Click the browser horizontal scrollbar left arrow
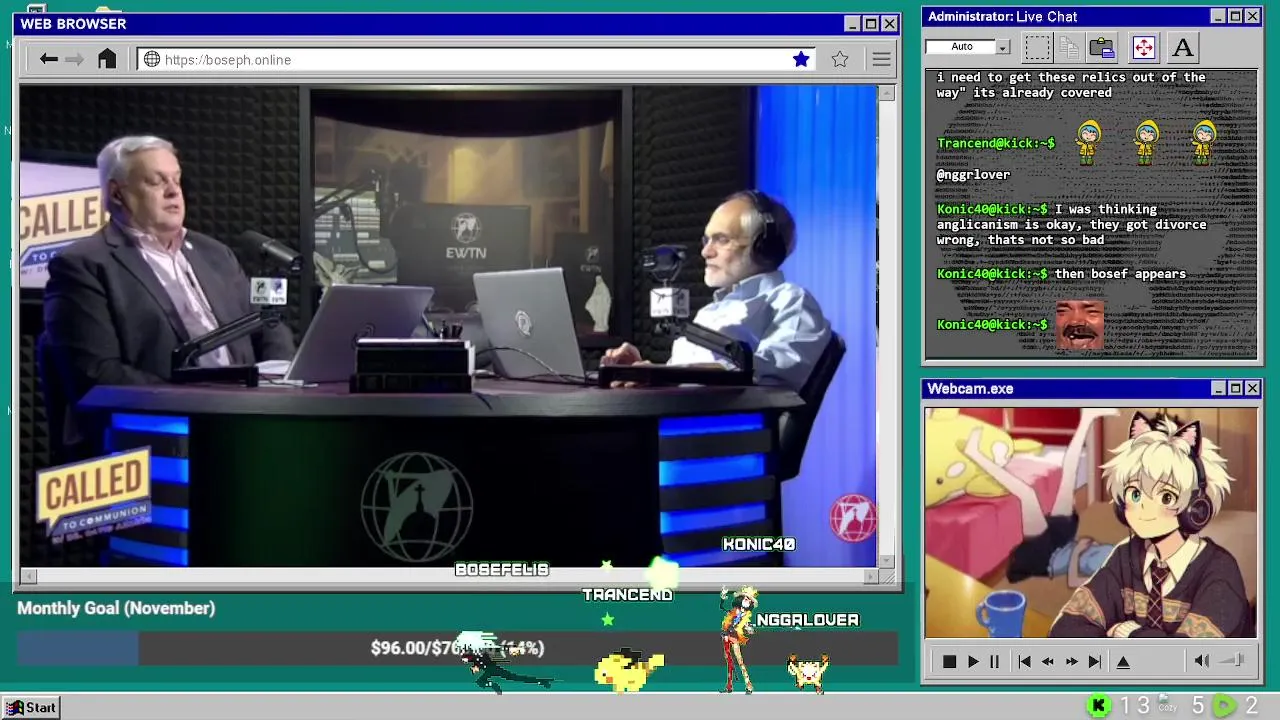Image resolution: width=1280 pixels, height=720 pixels. click(x=28, y=576)
